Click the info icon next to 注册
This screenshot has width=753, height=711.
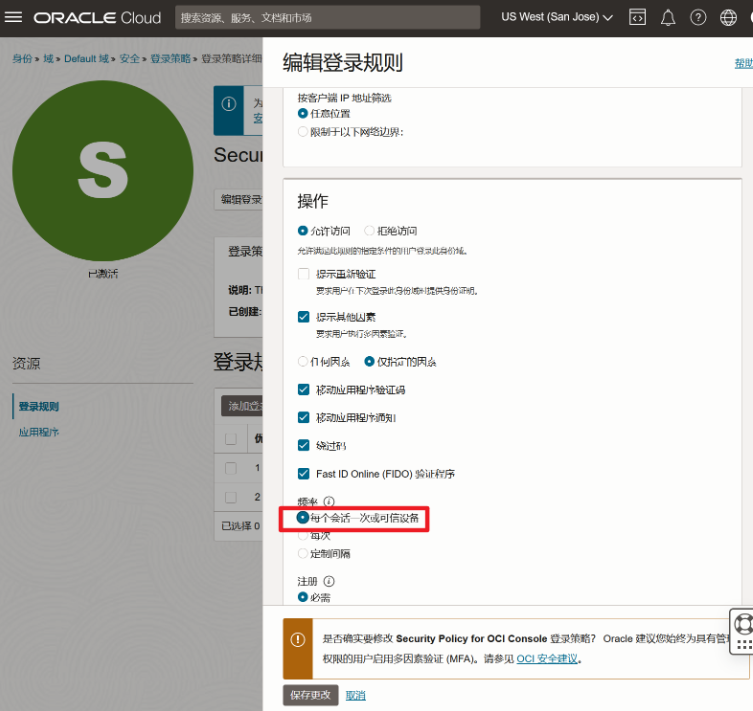[329, 580]
